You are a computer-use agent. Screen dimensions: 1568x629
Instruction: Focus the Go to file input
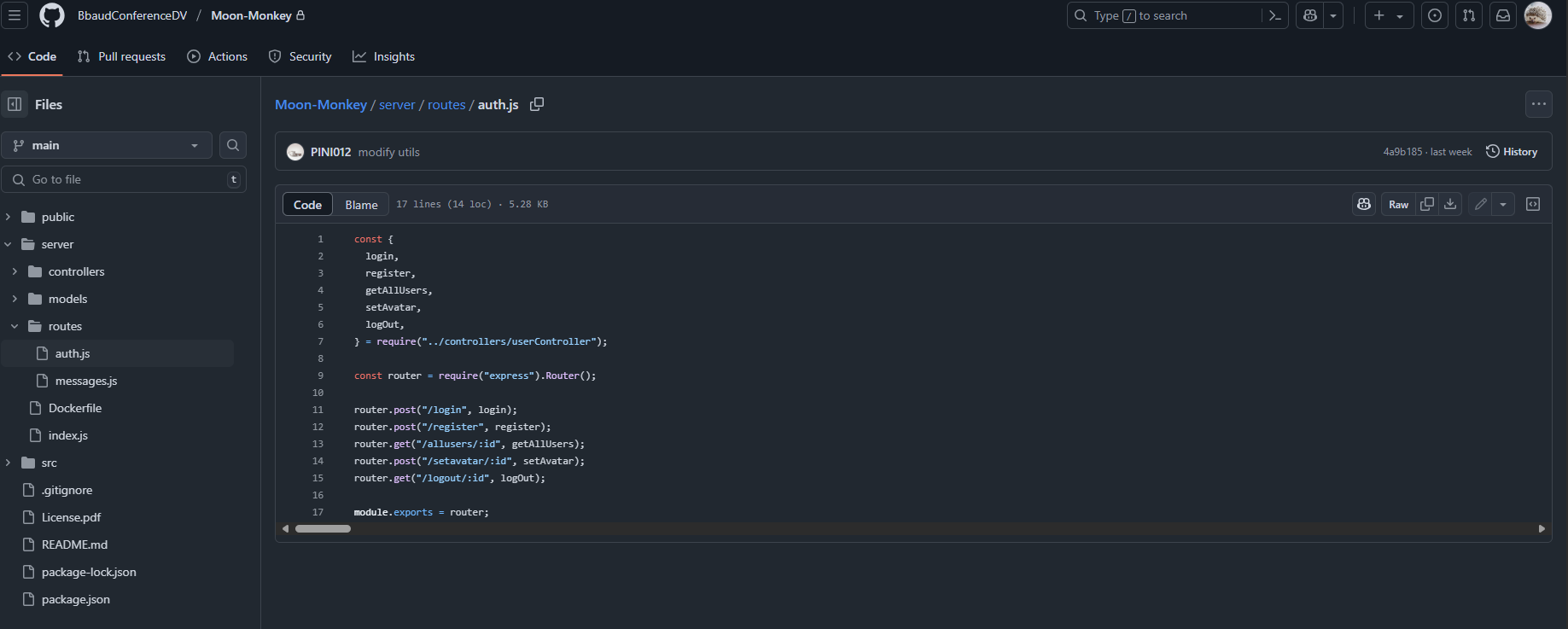coord(124,179)
